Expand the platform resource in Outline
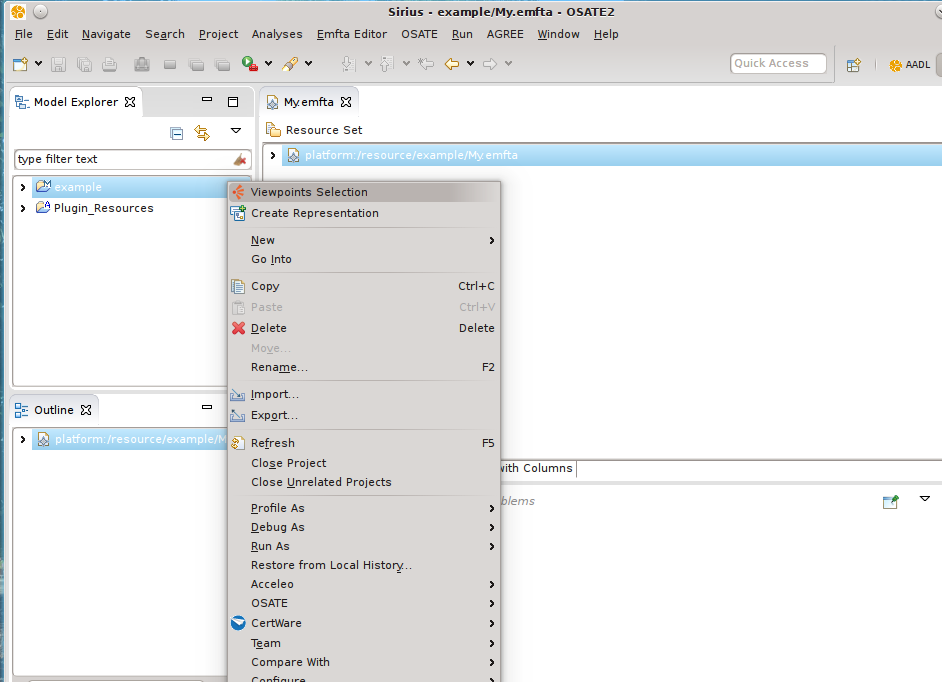The image size is (942, 682). point(23,439)
